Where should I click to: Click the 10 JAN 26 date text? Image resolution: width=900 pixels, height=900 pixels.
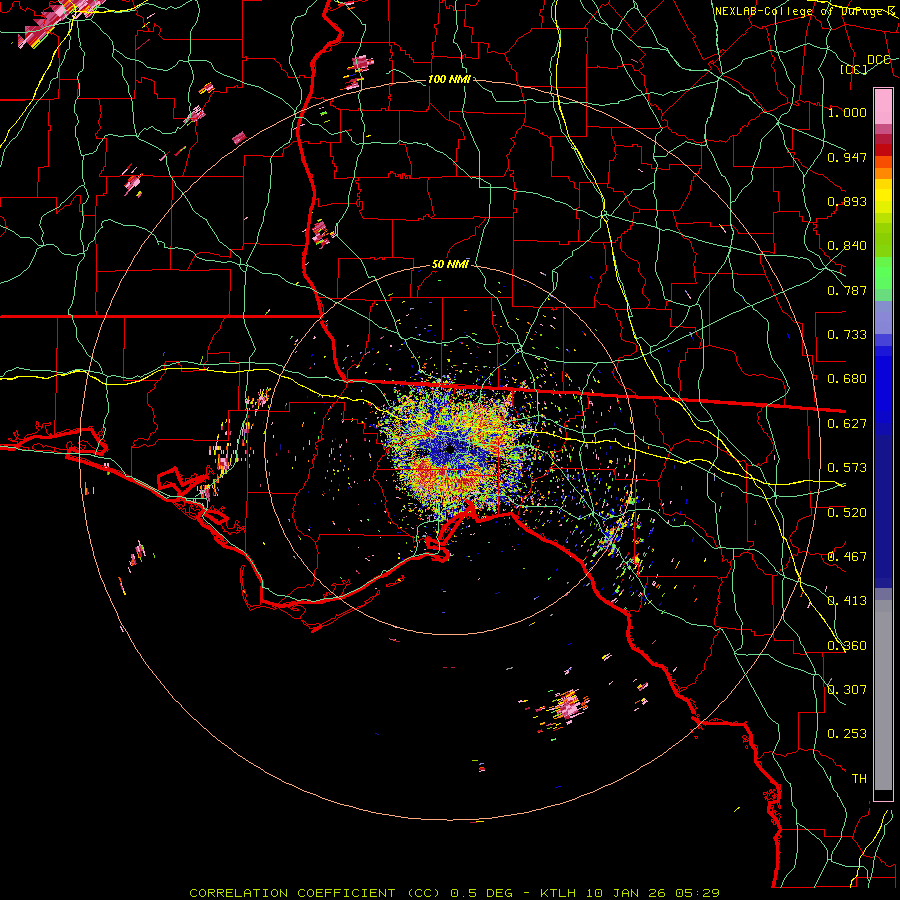pyautogui.click(x=625, y=893)
